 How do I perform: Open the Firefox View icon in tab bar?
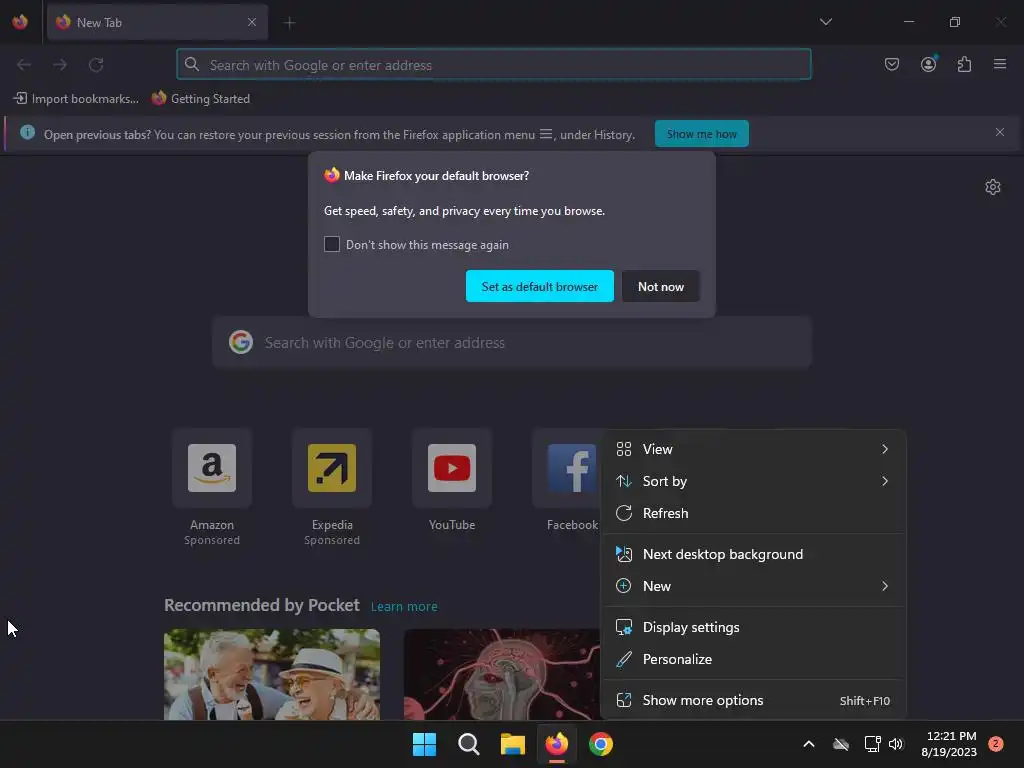[20, 22]
